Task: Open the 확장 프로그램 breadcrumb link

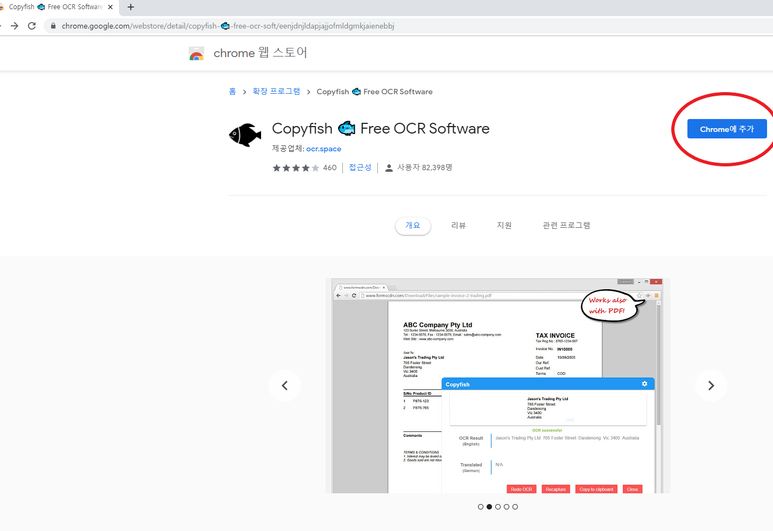Action: tap(276, 91)
